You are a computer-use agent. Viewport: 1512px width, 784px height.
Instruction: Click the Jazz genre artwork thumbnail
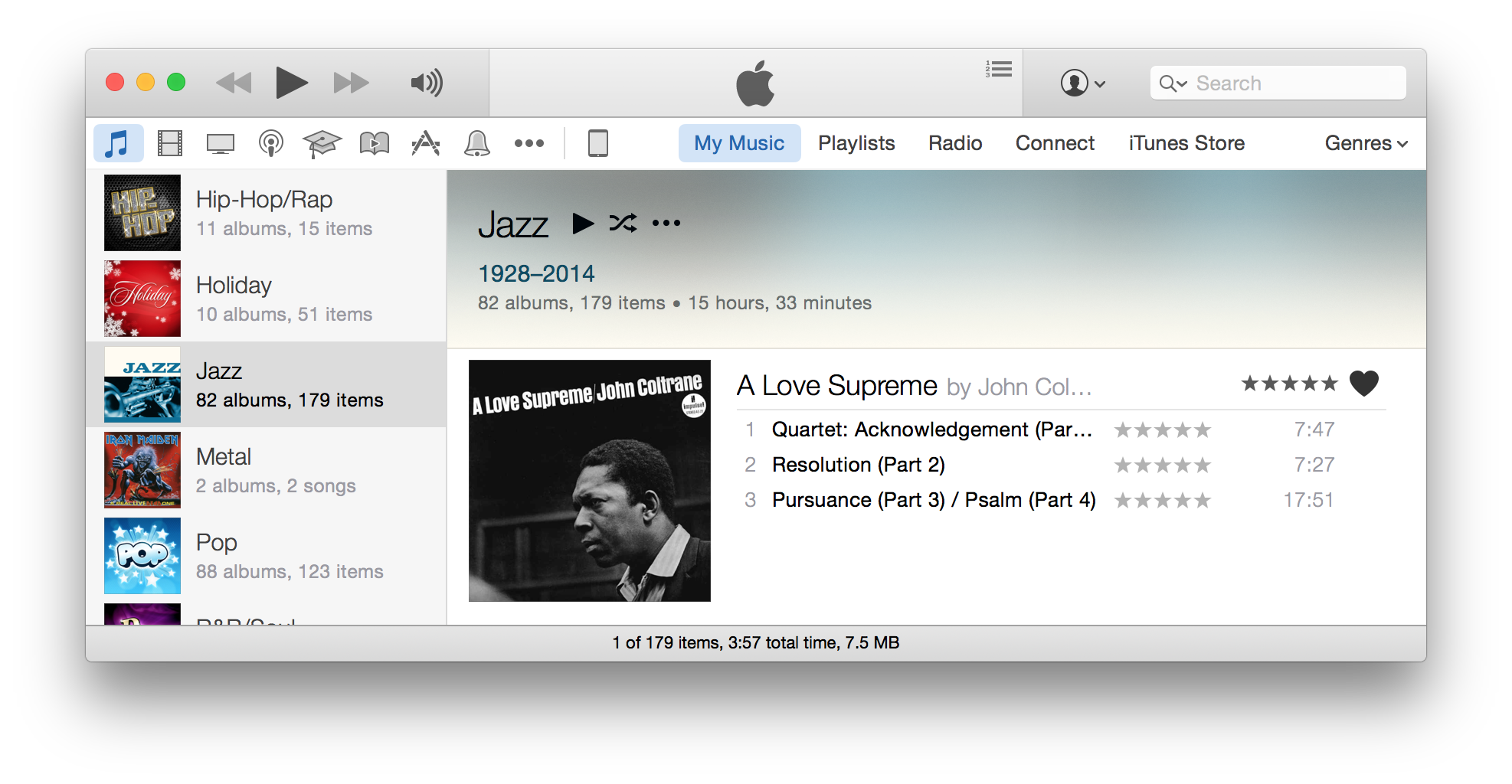142,384
